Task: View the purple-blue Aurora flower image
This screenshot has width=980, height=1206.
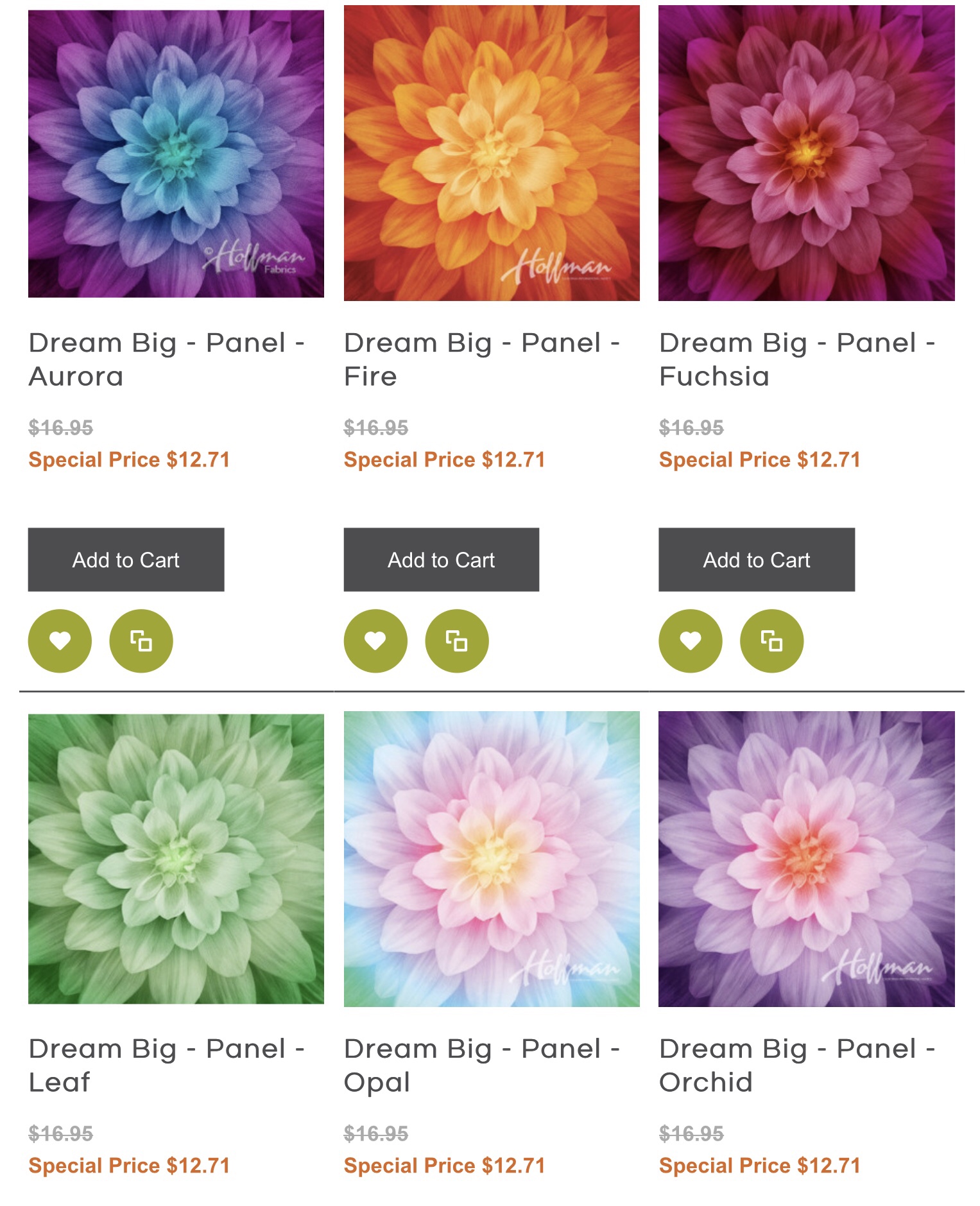Action: [x=176, y=153]
